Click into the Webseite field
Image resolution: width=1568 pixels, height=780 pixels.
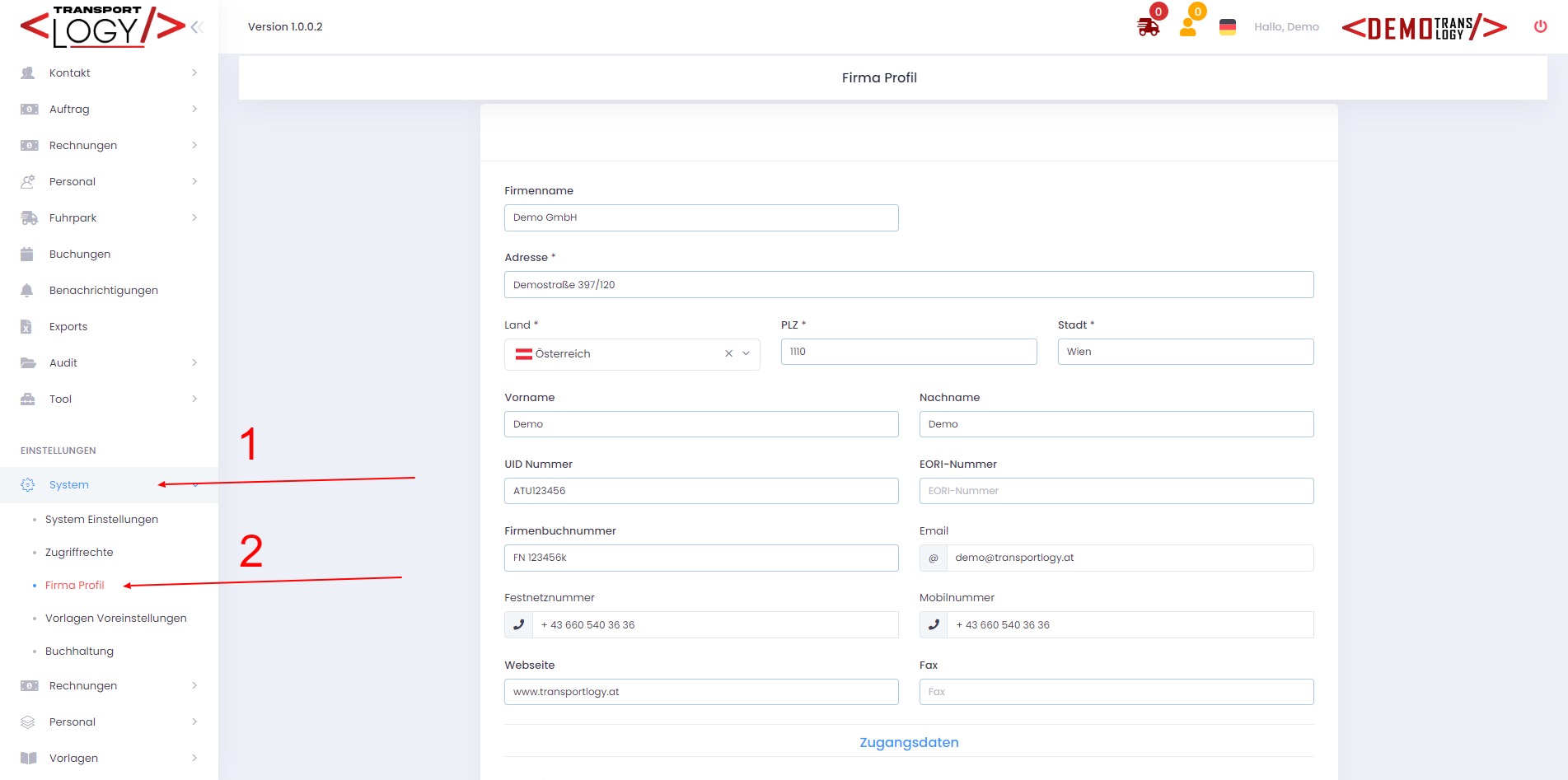click(x=700, y=692)
